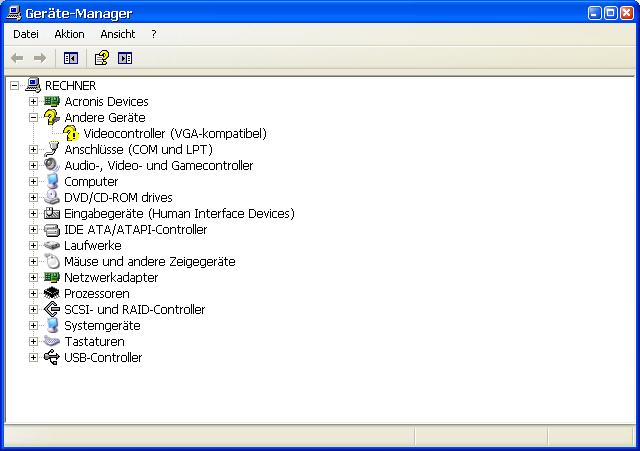Select the Netzwerkadapter label
The image size is (640, 451).
click(111, 278)
